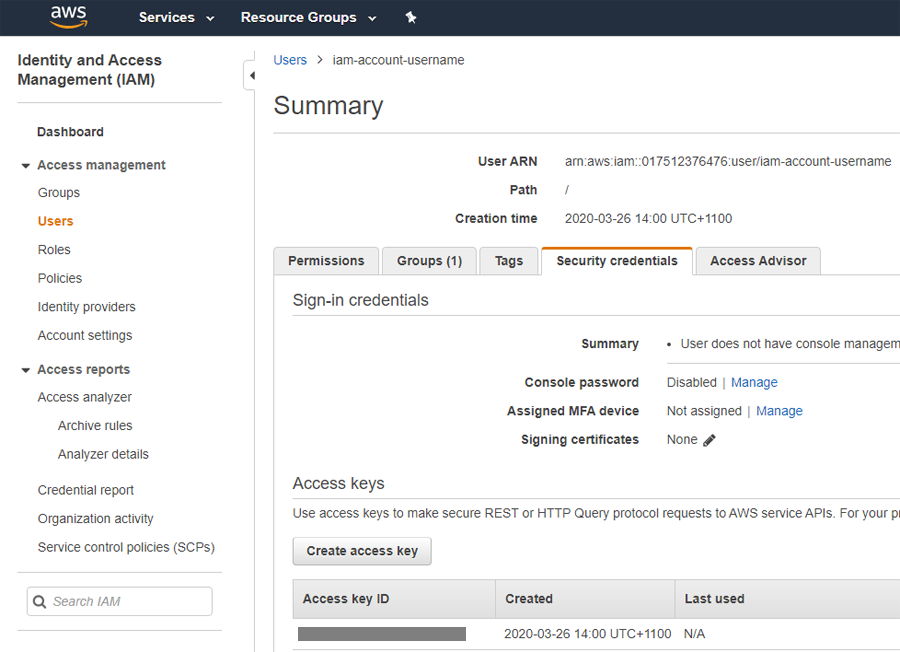Switch to the Permissions tab
900x652 pixels.
point(326,261)
